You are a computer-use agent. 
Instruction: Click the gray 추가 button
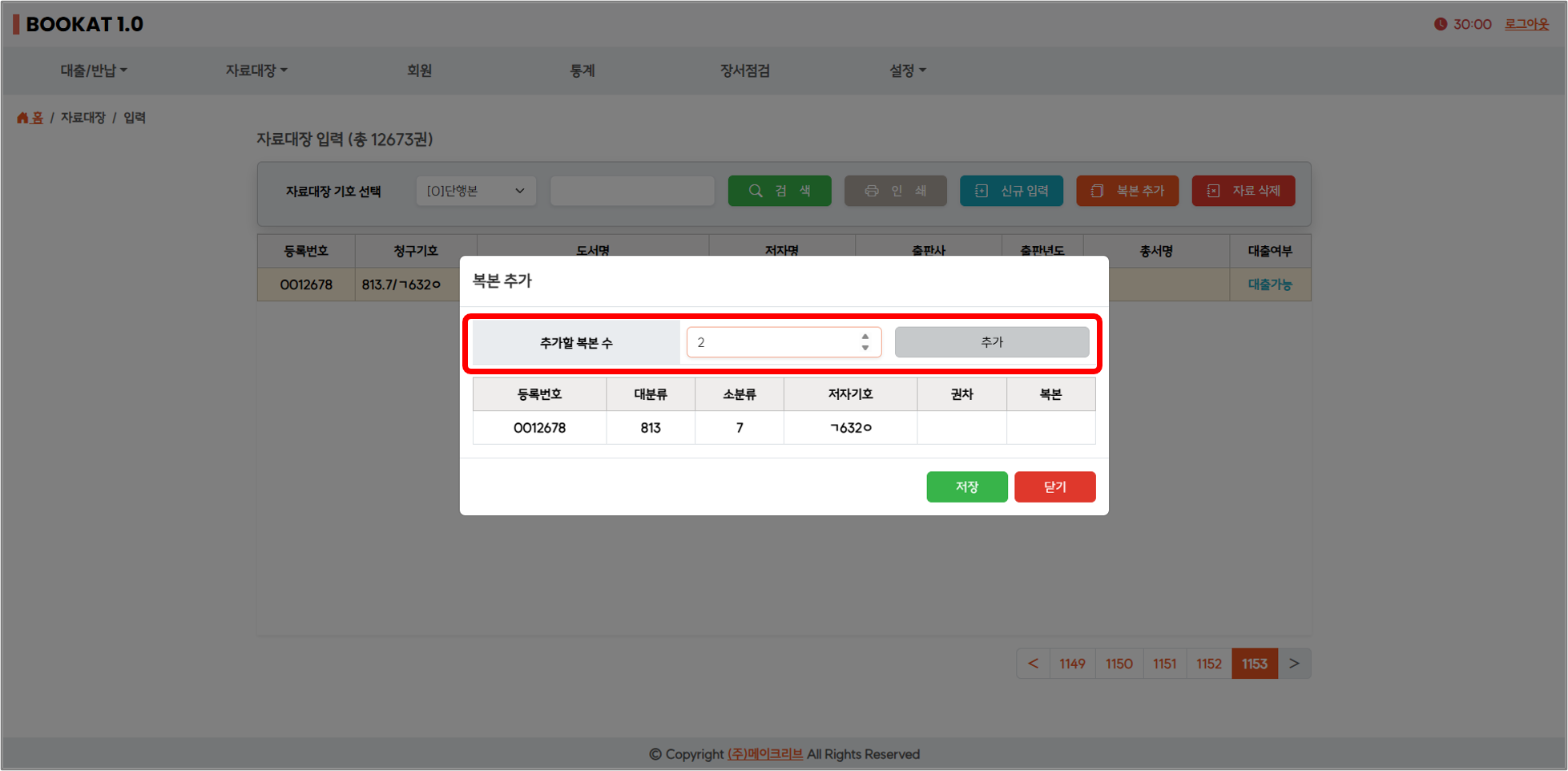point(991,342)
